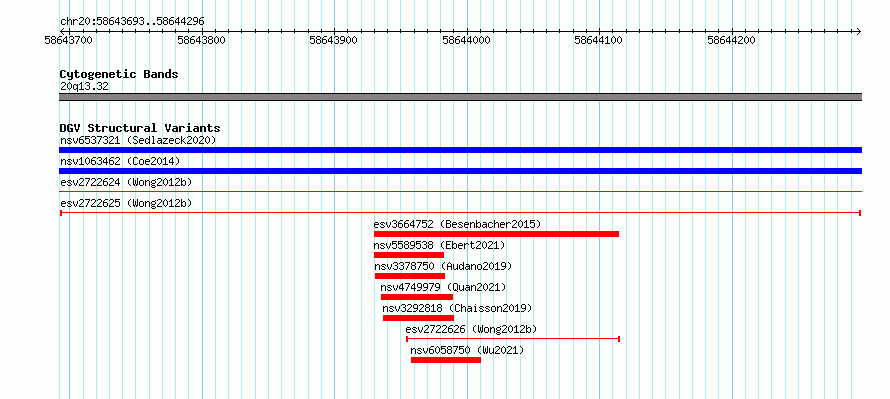890x399 pixels.
Task: Select the gray 20q13.32 cytogenetic band bar
Action: point(460,97)
